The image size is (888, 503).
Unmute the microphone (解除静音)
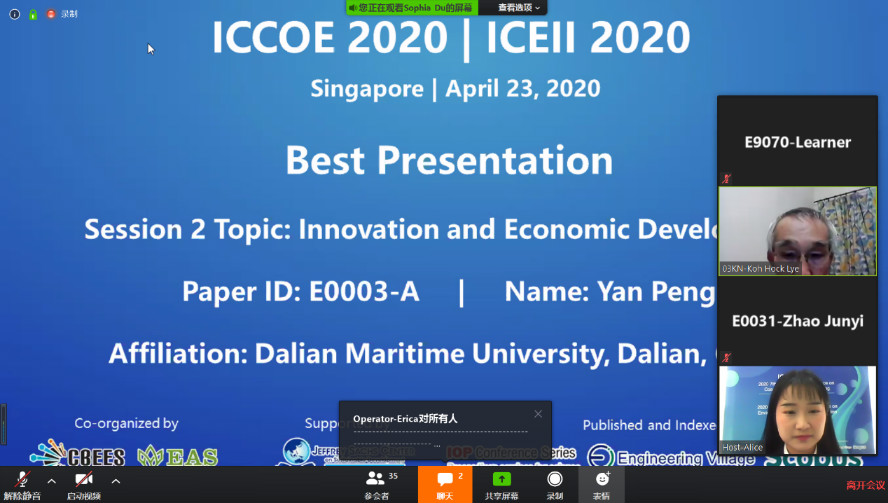coord(20,483)
